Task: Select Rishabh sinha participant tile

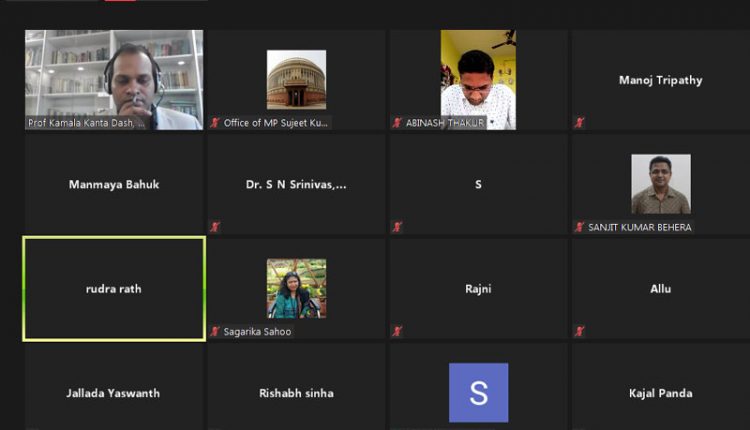Action: point(296,392)
